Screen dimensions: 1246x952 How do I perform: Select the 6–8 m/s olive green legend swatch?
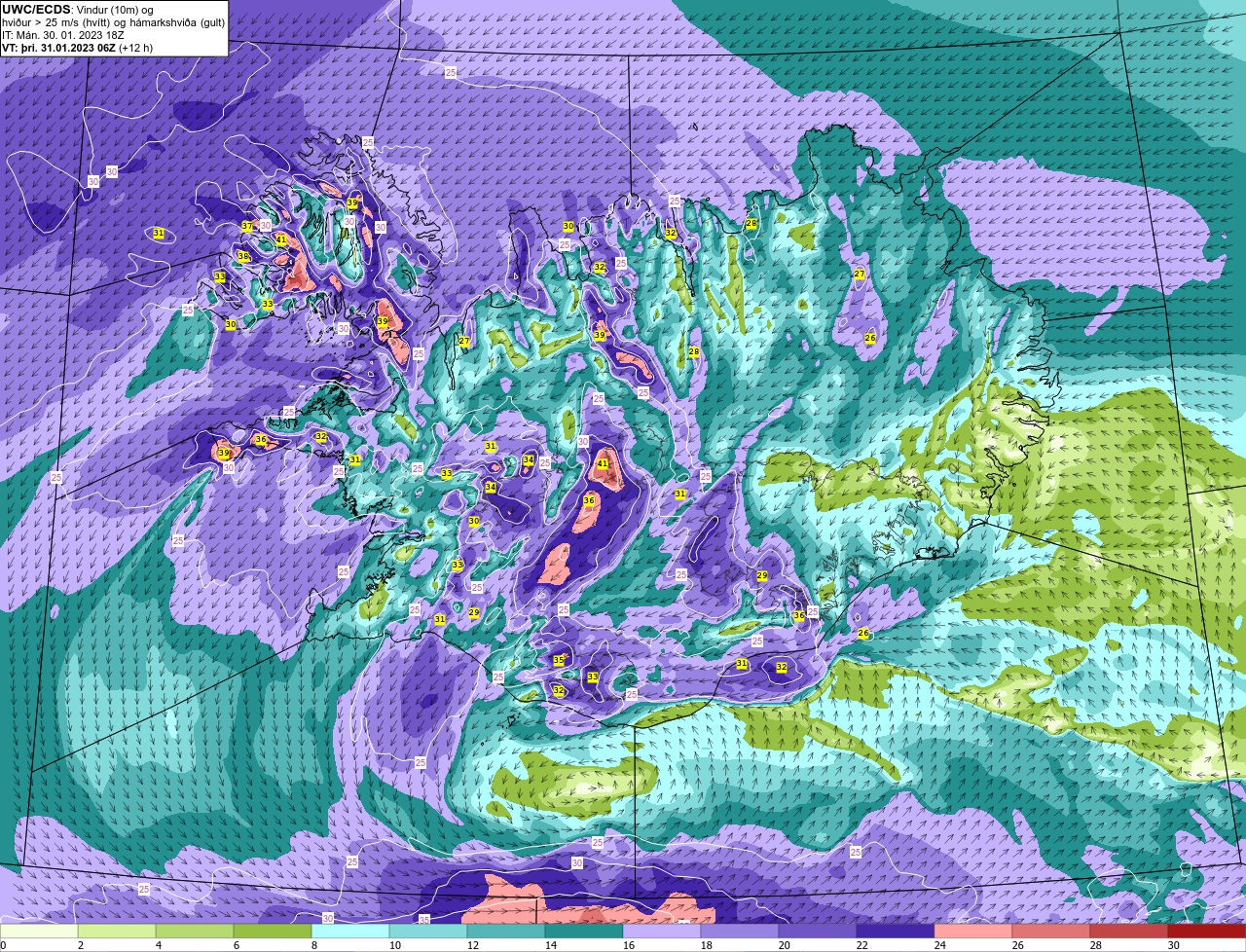pos(273,932)
